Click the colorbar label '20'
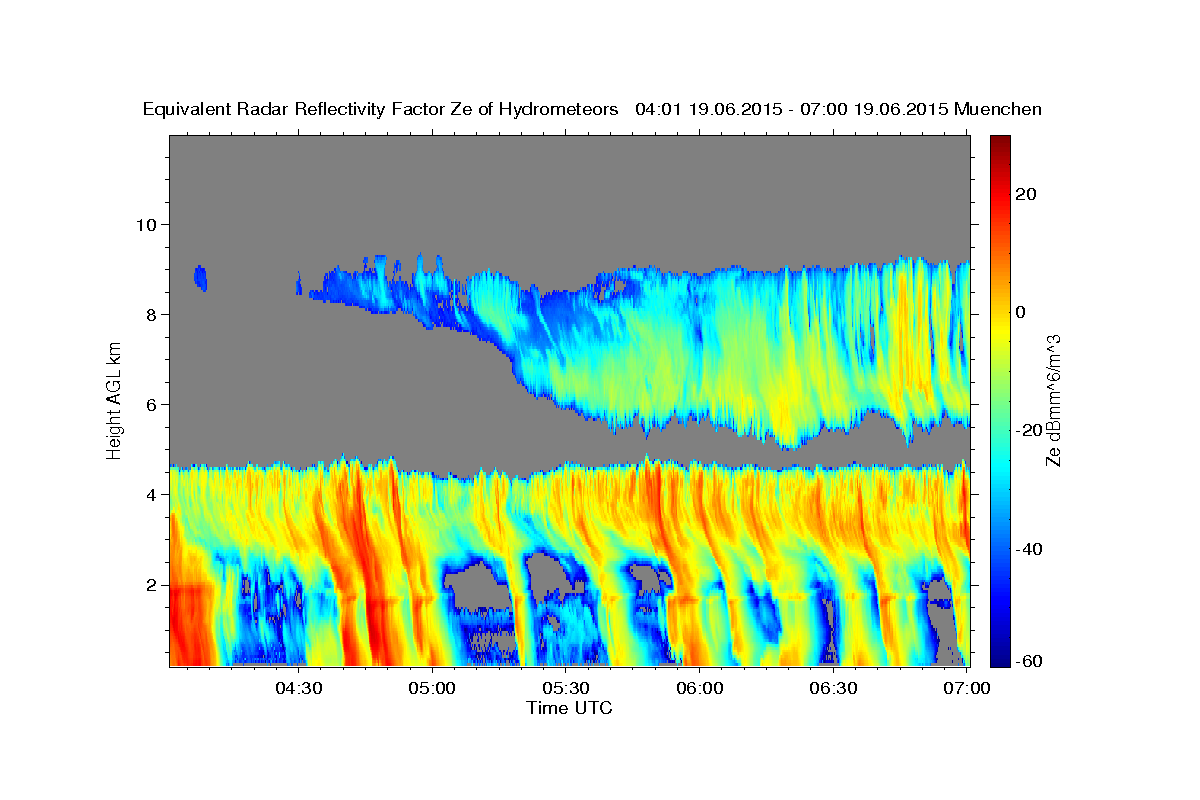This screenshot has width=1200, height=800. coord(1028,194)
